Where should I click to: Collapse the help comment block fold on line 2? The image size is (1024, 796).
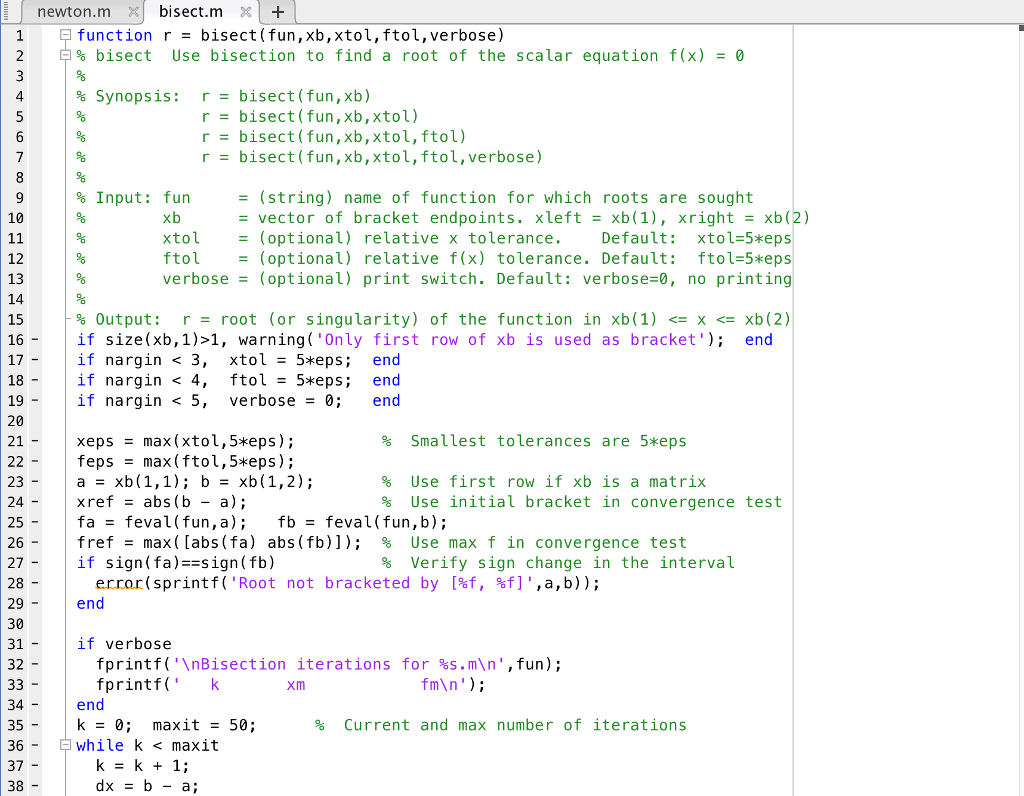pos(63,55)
